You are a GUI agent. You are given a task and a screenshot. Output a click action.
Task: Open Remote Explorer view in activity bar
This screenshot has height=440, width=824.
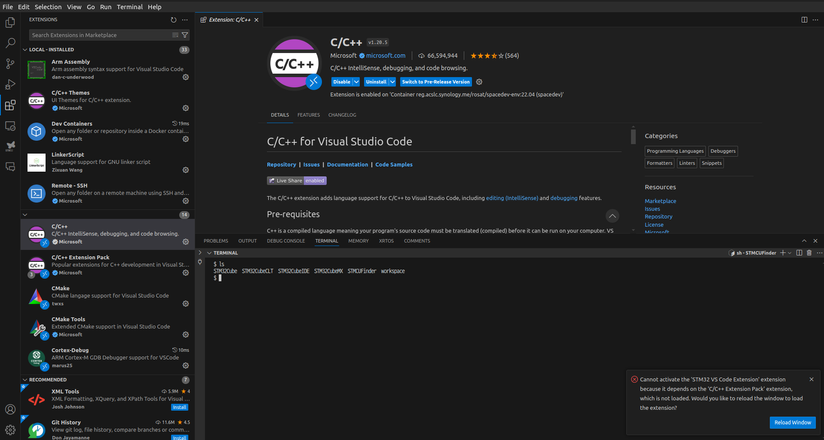coord(10,126)
